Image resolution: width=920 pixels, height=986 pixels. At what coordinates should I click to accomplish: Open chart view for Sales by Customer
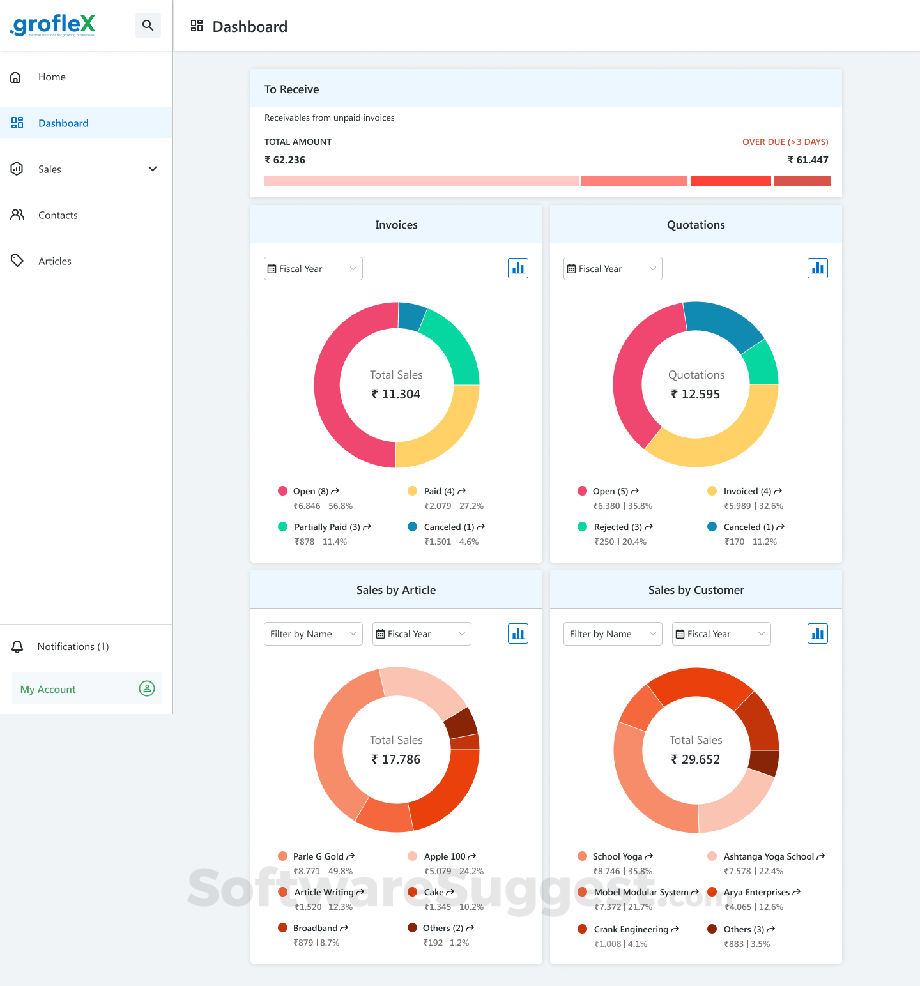point(818,633)
